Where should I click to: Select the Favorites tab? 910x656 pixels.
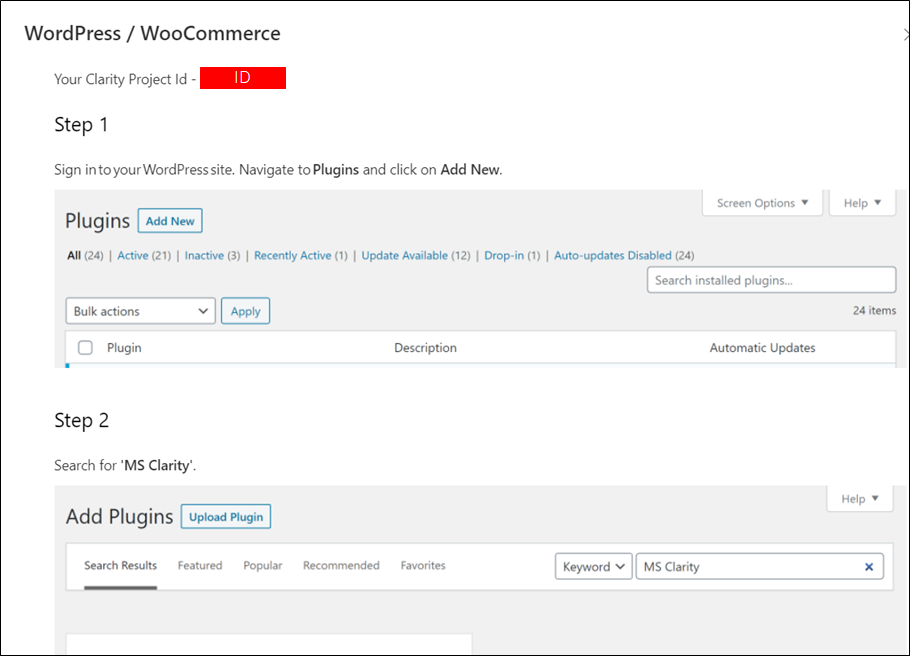(x=423, y=566)
